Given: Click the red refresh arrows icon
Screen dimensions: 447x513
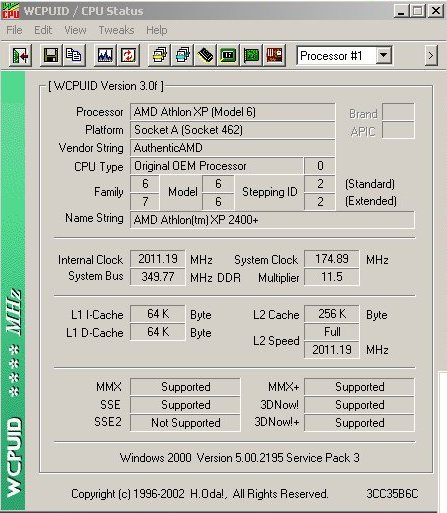Looking at the screenshot, I should coord(128,55).
